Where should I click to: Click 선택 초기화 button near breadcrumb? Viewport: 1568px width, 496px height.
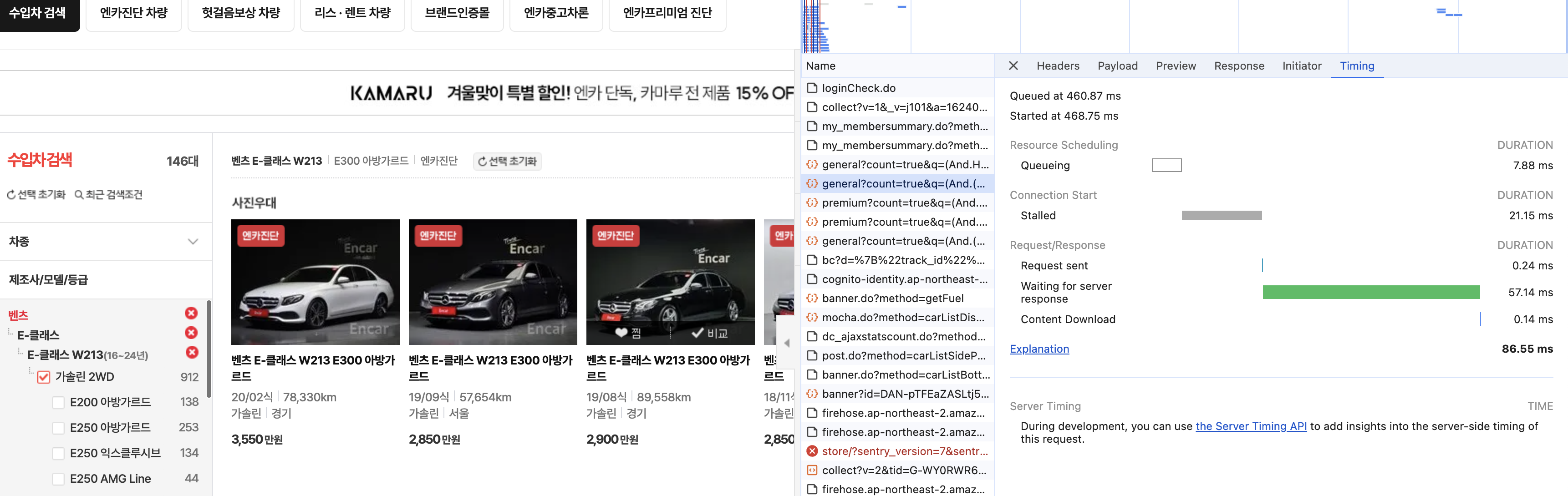pos(507,161)
